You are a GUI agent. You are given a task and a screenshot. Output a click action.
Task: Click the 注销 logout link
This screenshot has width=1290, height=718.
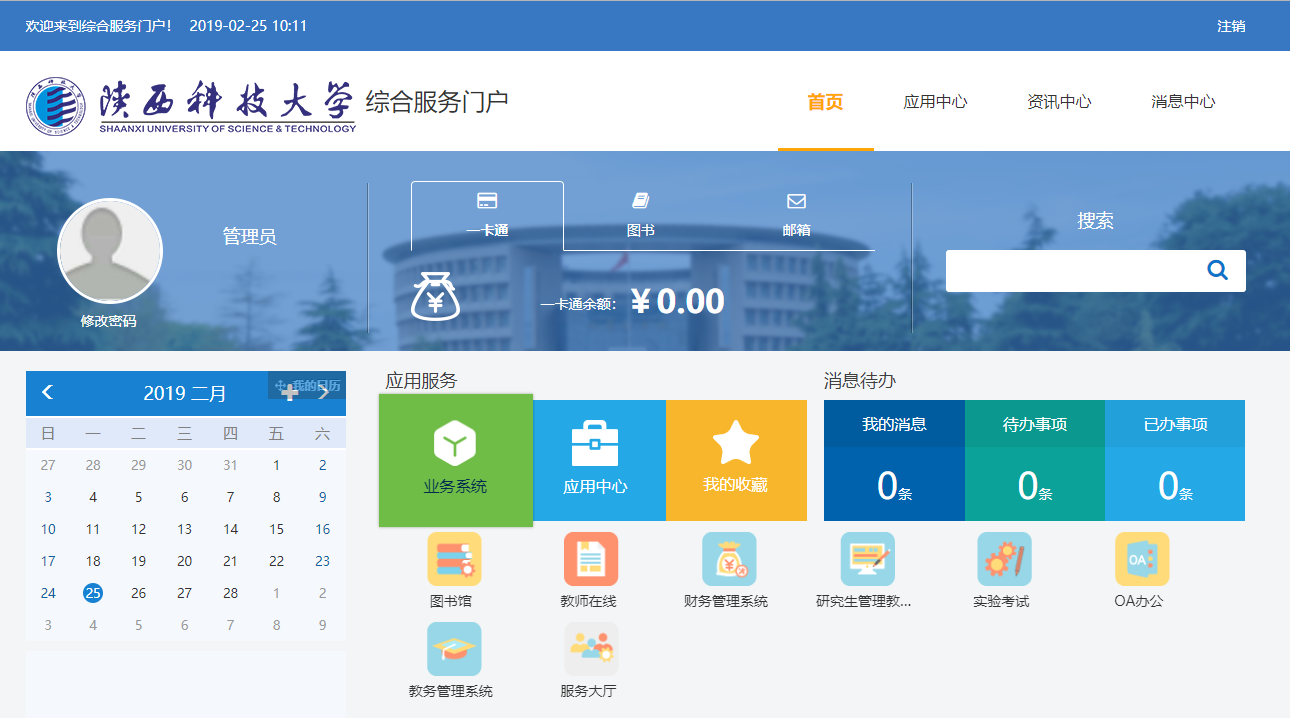pos(1231,26)
